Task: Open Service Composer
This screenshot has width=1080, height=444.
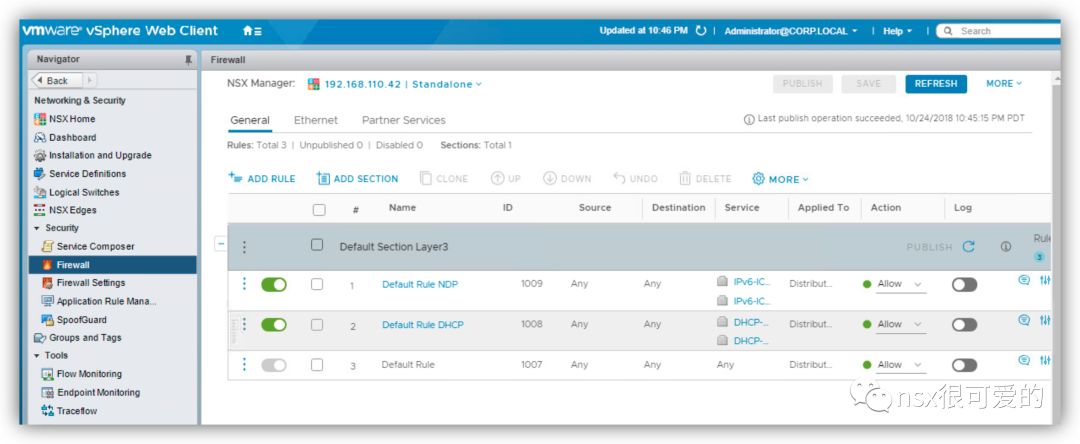Action: pyautogui.click(x=88, y=246)
